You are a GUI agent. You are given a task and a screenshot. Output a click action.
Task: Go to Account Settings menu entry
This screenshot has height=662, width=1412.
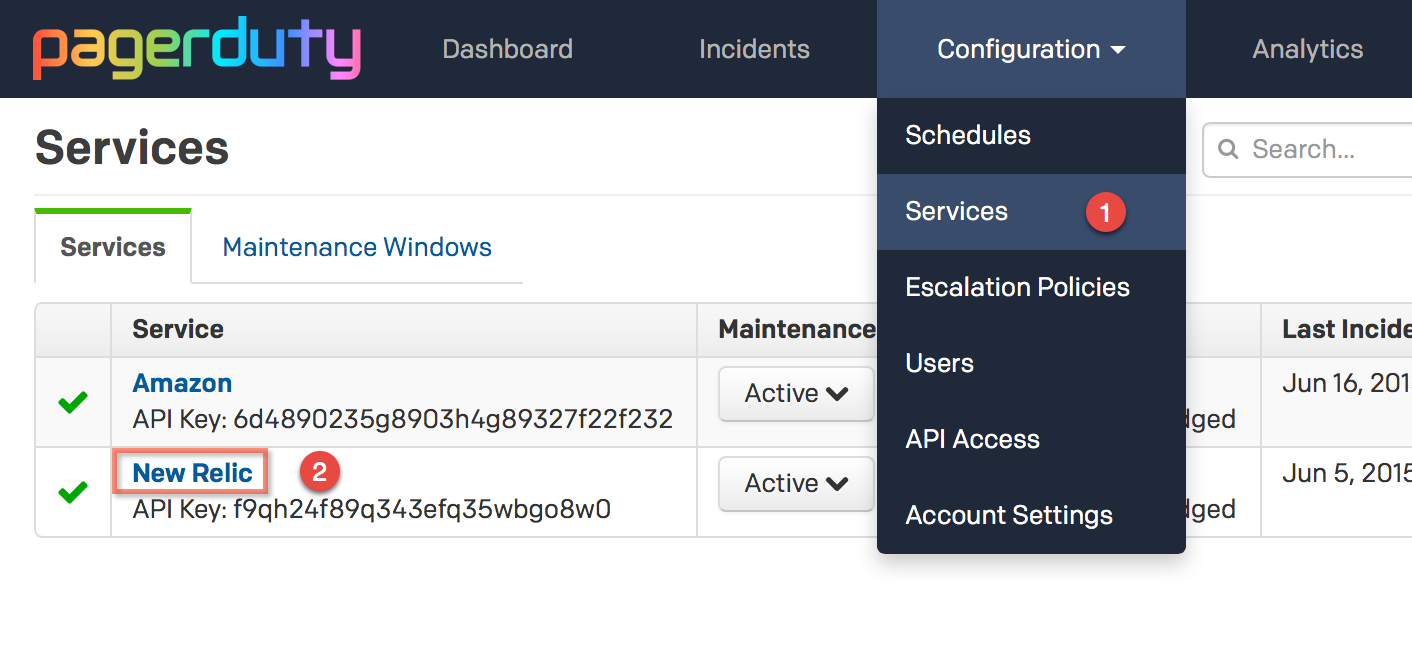[1031, 516]
